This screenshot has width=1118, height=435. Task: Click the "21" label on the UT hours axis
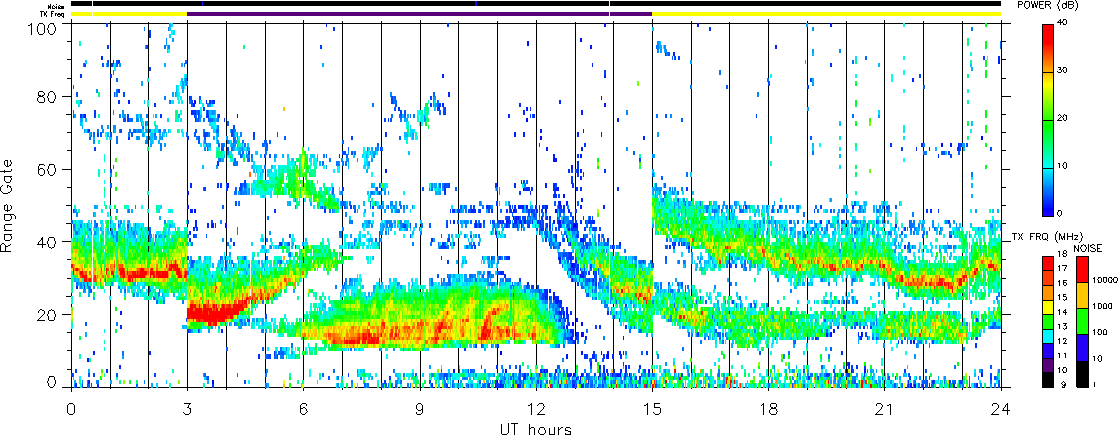[x=885, y=409]
